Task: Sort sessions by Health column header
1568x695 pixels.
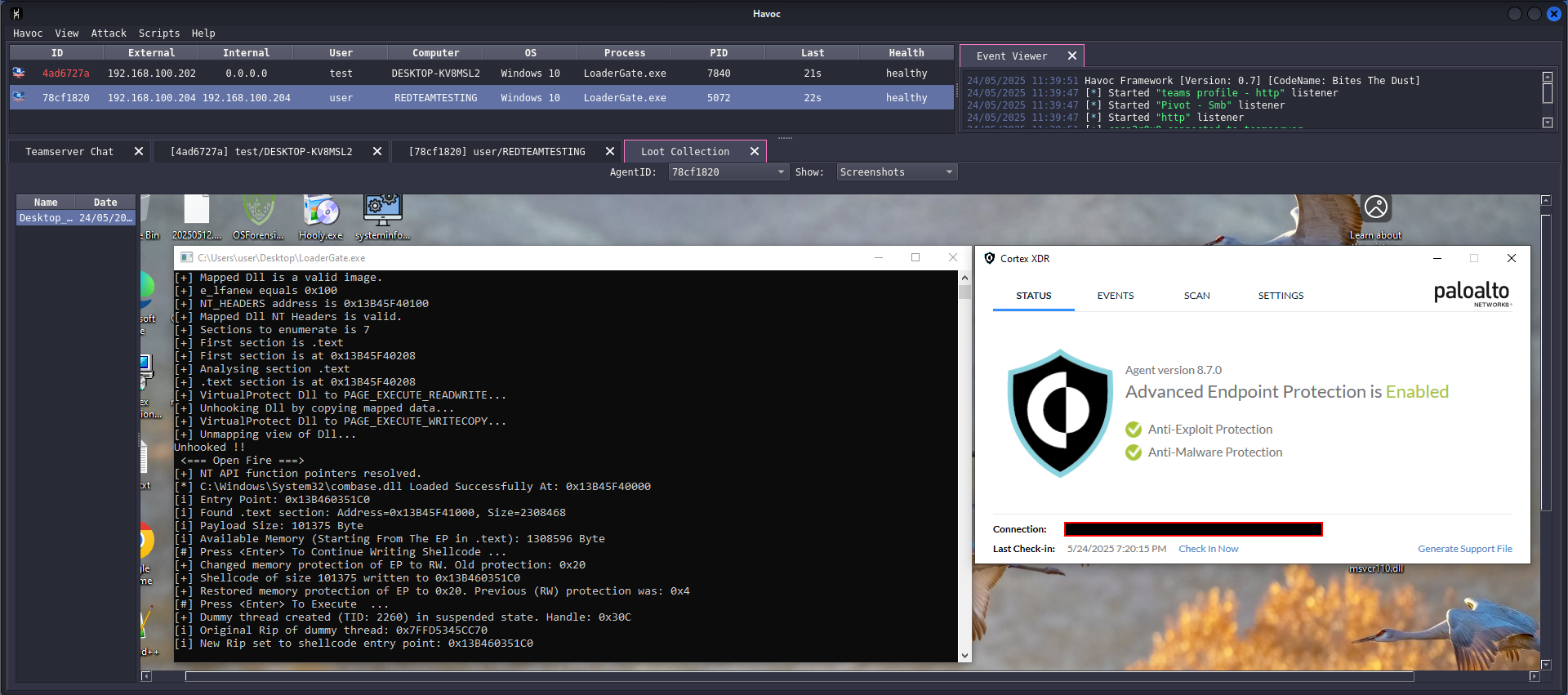Action: click(x=906, y=53)
